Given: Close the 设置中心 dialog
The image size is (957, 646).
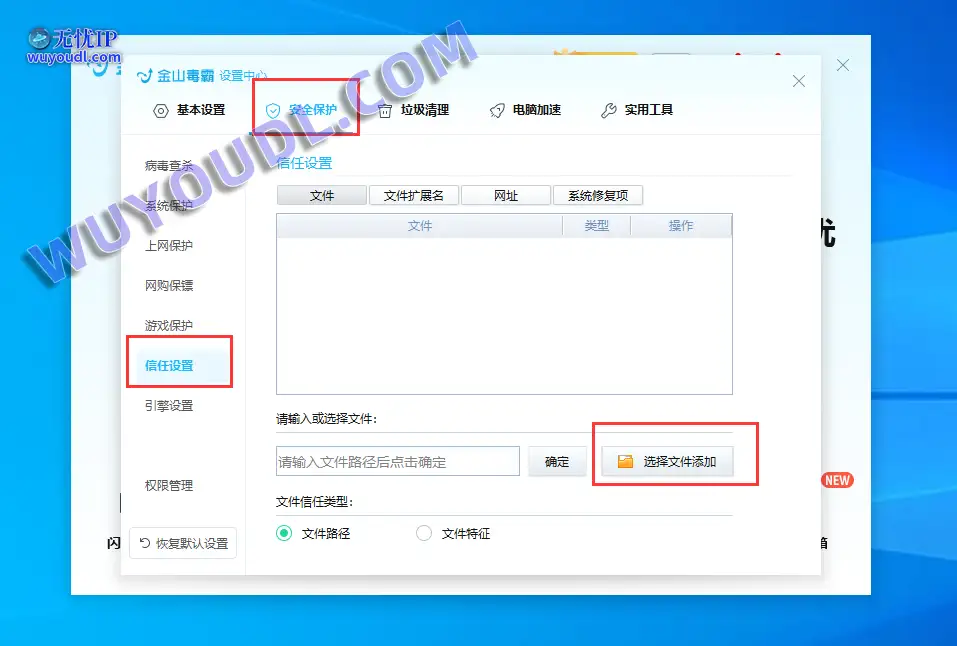Looking at the screenshot, I should pos(798,82).
